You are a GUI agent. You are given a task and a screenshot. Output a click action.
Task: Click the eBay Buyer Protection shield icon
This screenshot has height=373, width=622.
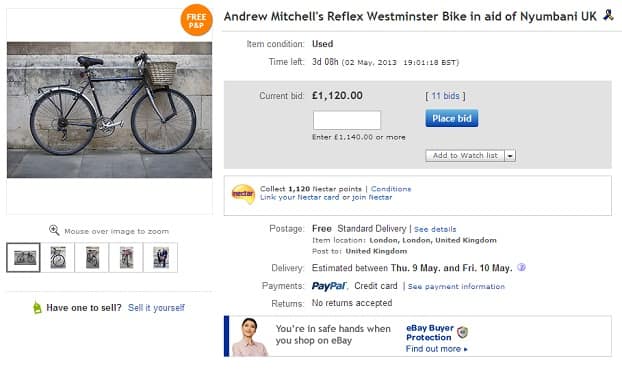point(463,332)
